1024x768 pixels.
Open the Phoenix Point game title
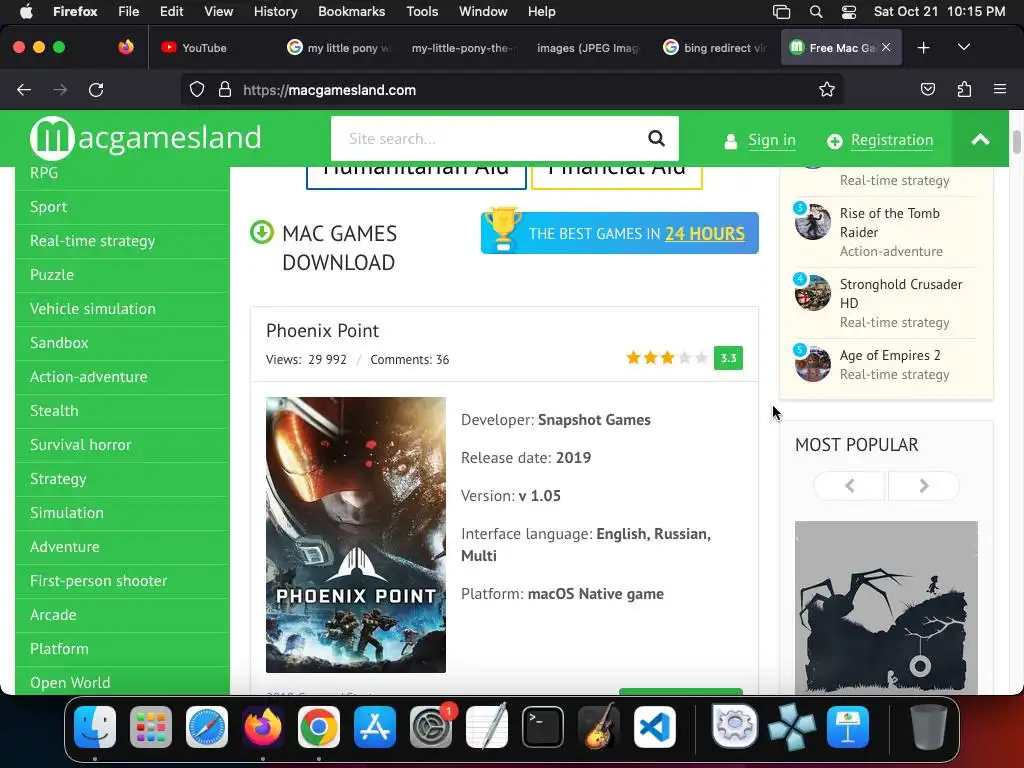tap(322, 330)
